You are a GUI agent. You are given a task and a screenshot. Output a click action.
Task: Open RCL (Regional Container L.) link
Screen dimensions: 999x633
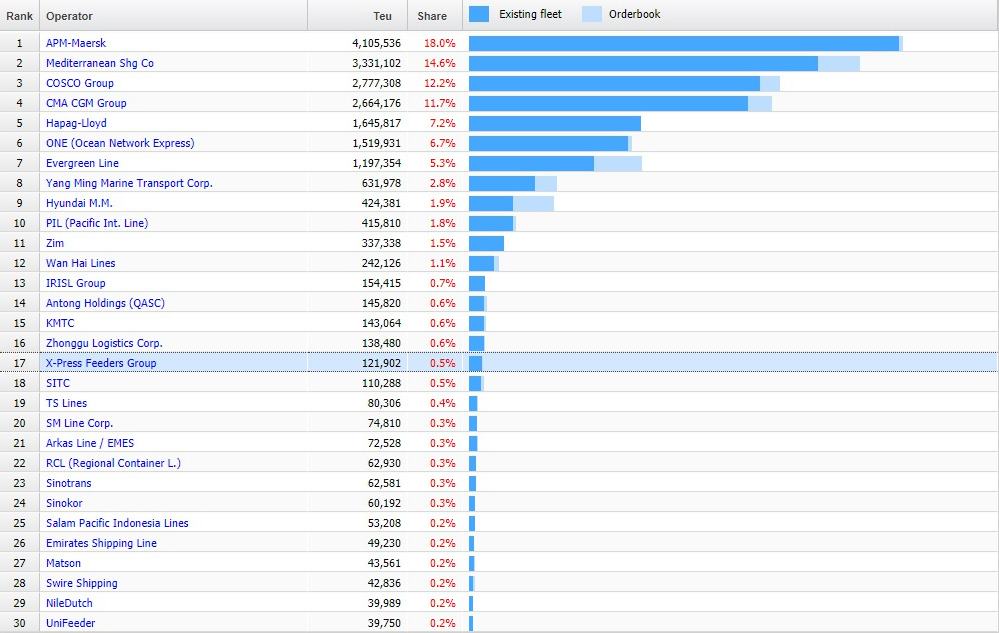click(113, 463)
